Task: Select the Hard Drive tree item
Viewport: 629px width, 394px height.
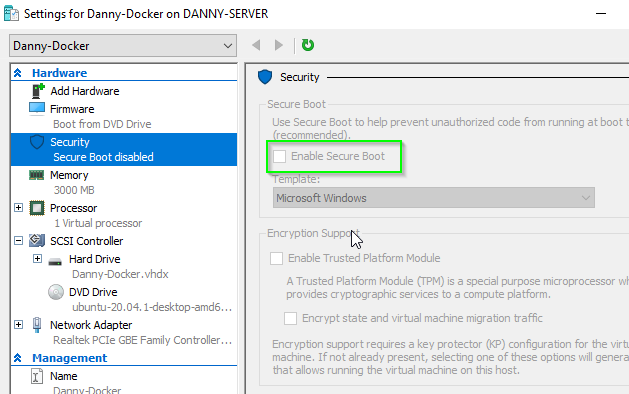Action: pos(95,259)
